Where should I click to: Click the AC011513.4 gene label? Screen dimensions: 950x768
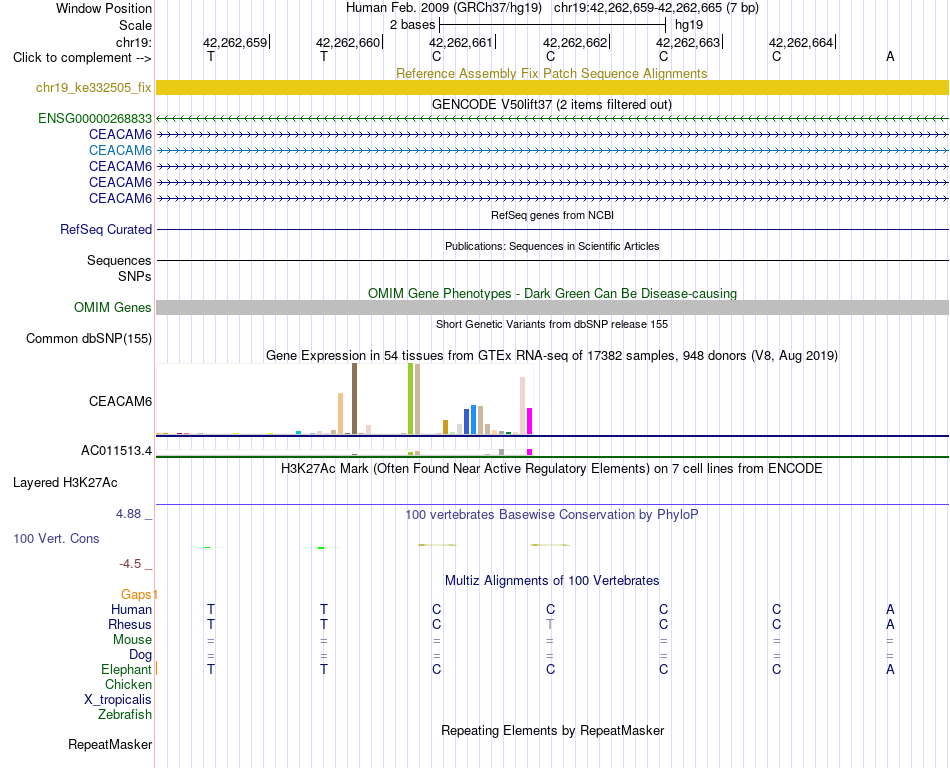pyautogui.click(x=116, y=451)
